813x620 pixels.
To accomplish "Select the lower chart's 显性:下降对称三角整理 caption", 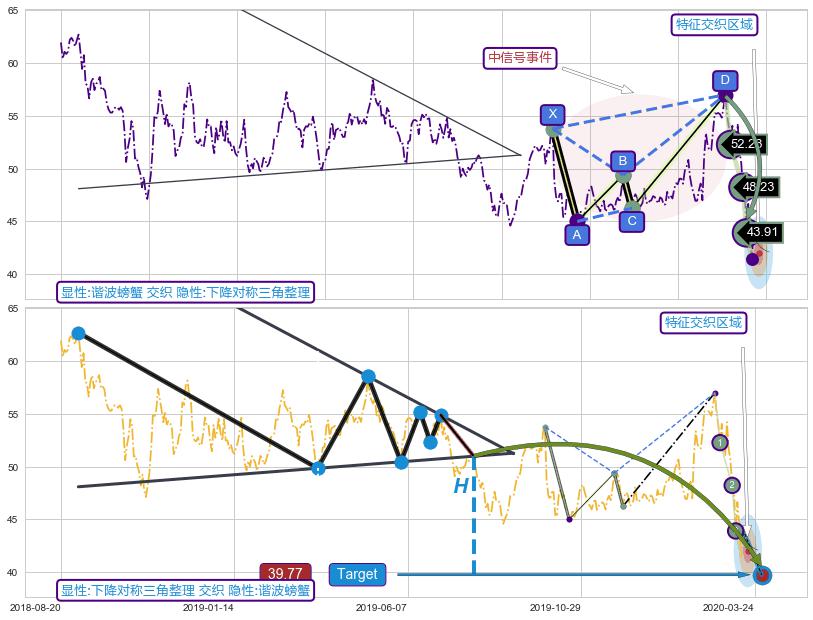I will (x=186, y=591).
